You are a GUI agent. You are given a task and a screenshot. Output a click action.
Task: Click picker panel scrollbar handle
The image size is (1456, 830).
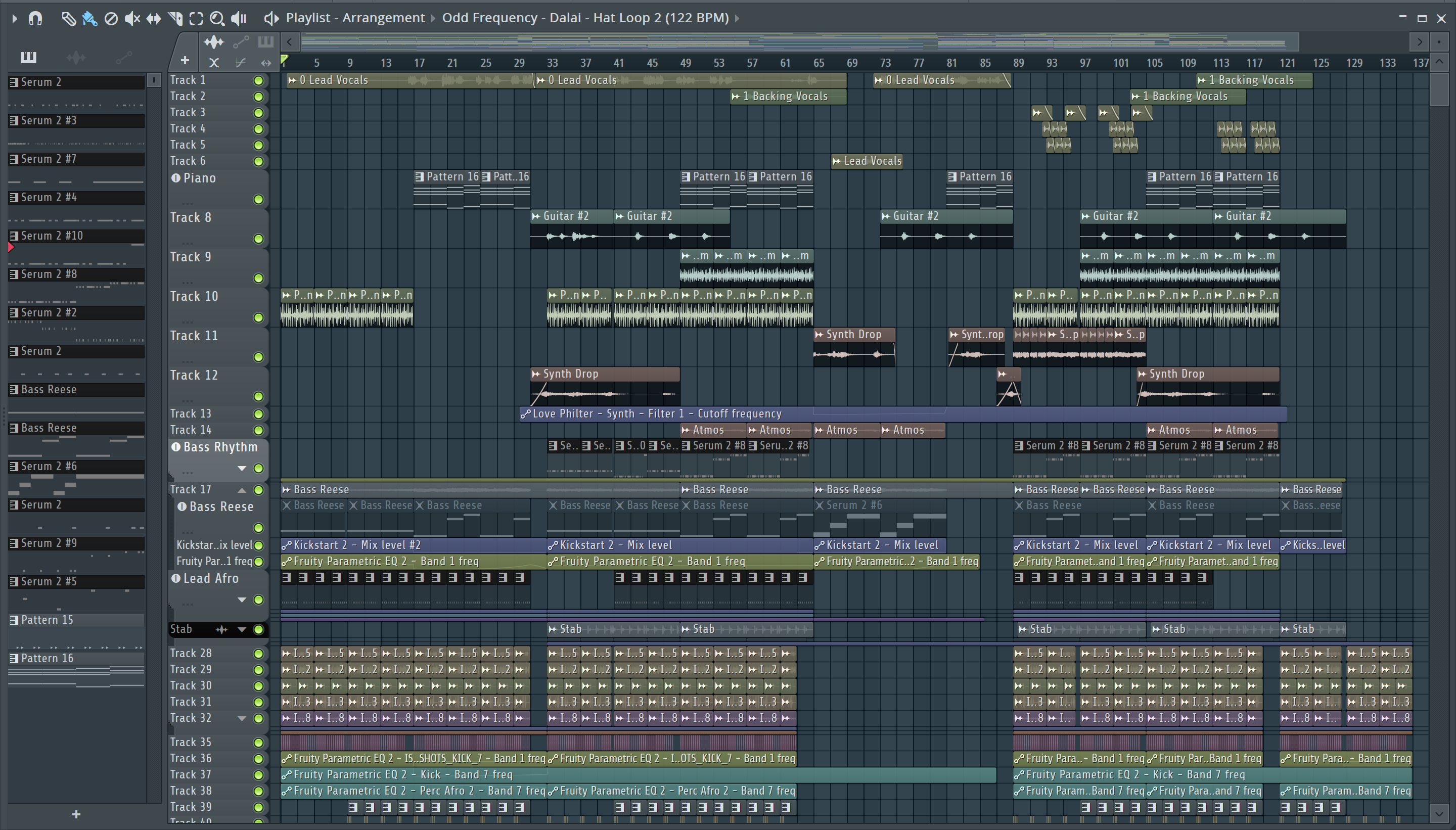click(x=154, y=80)
